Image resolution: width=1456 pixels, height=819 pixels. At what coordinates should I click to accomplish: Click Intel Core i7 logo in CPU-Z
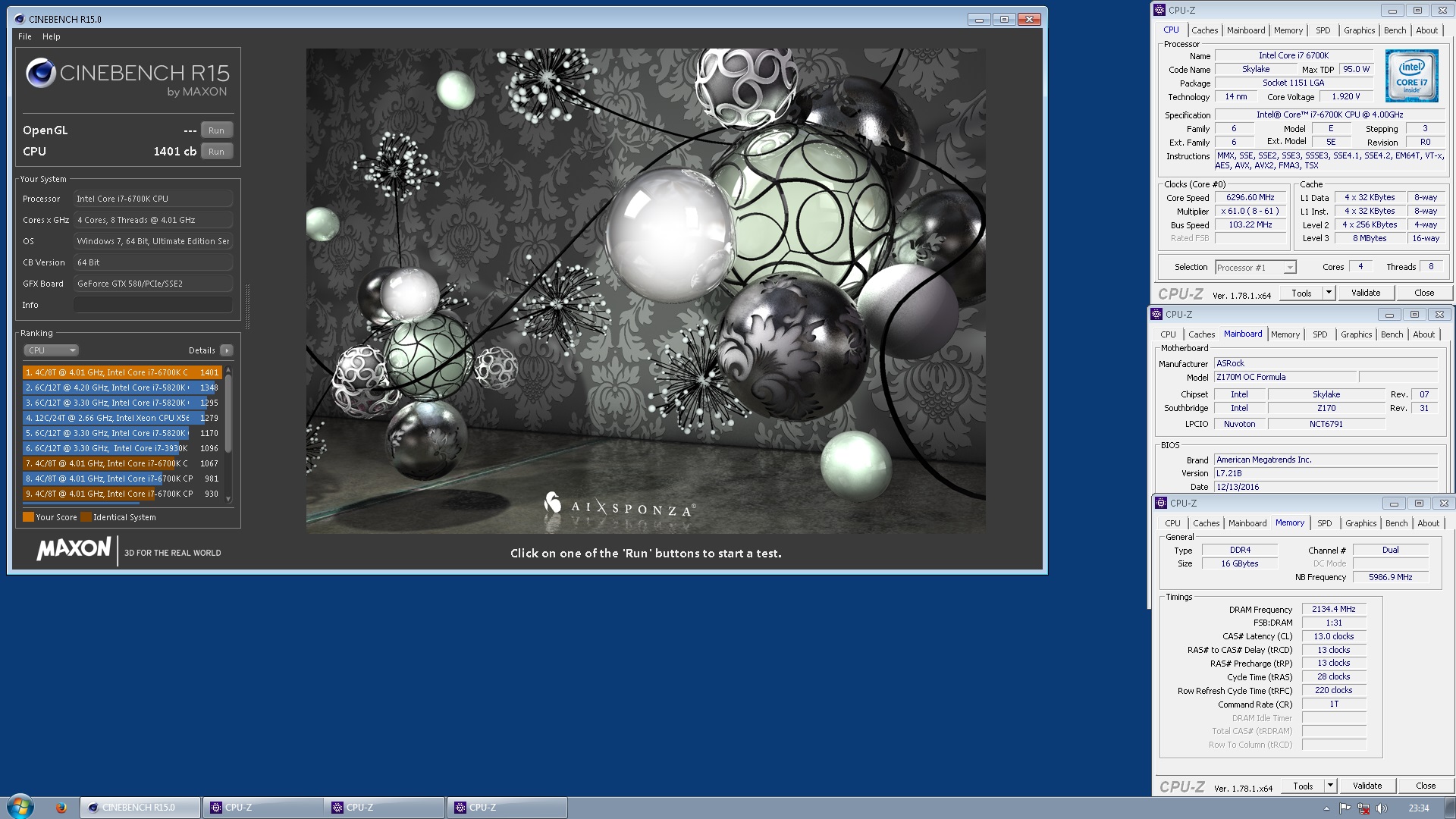point(1411,76)
